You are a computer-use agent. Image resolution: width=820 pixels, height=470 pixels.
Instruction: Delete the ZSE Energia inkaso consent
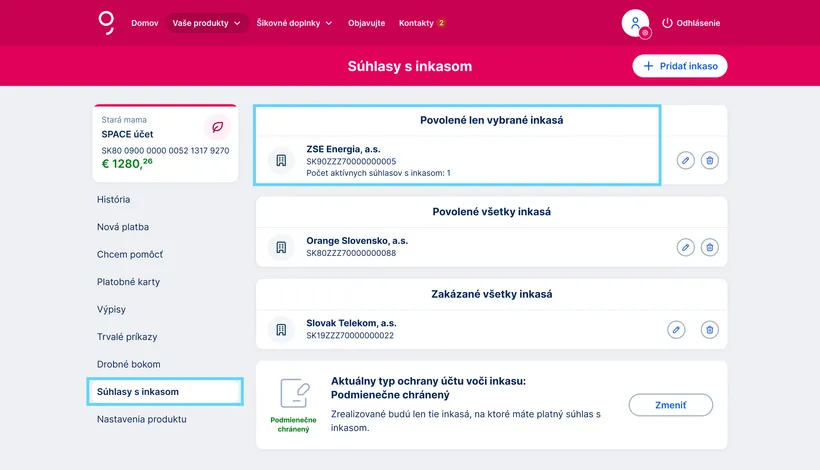coord(709,160)
